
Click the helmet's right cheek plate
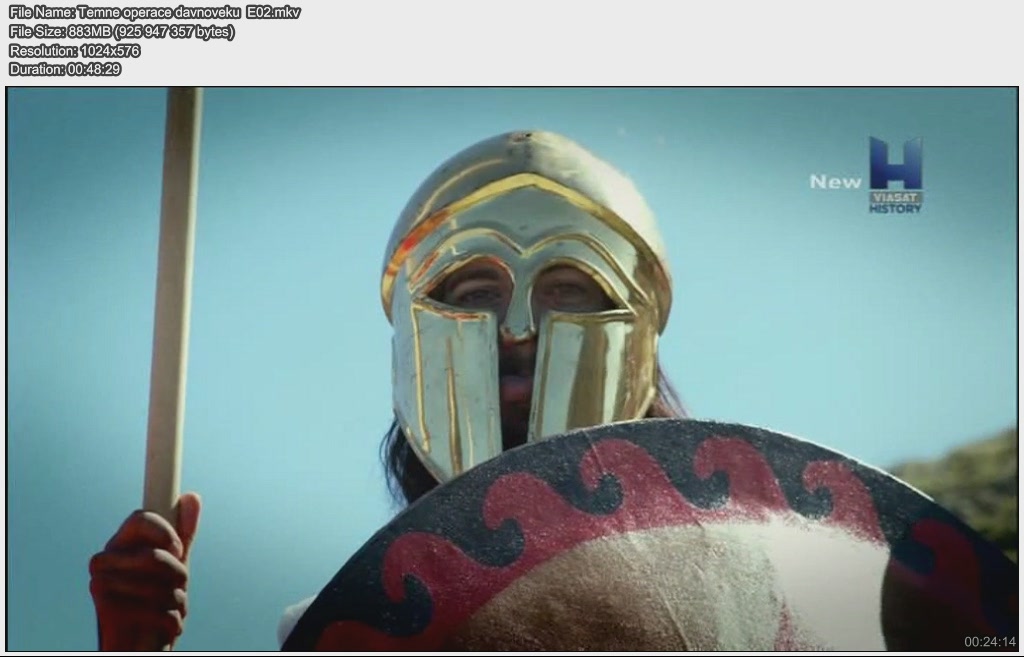tap(590, 370)
